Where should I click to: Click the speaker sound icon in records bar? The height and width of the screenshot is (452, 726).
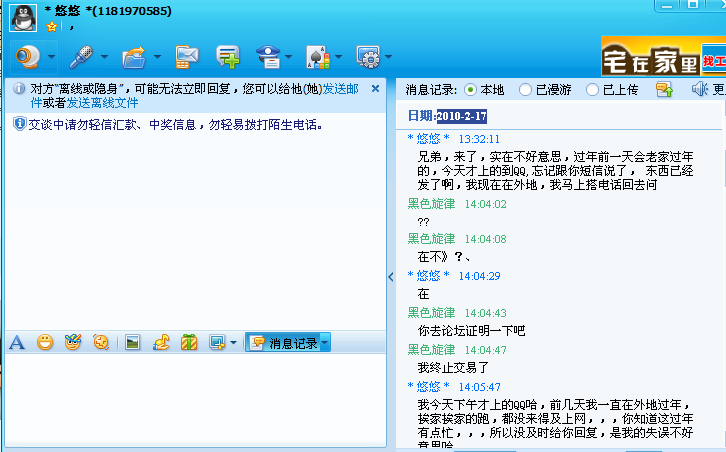coord(700,89)
